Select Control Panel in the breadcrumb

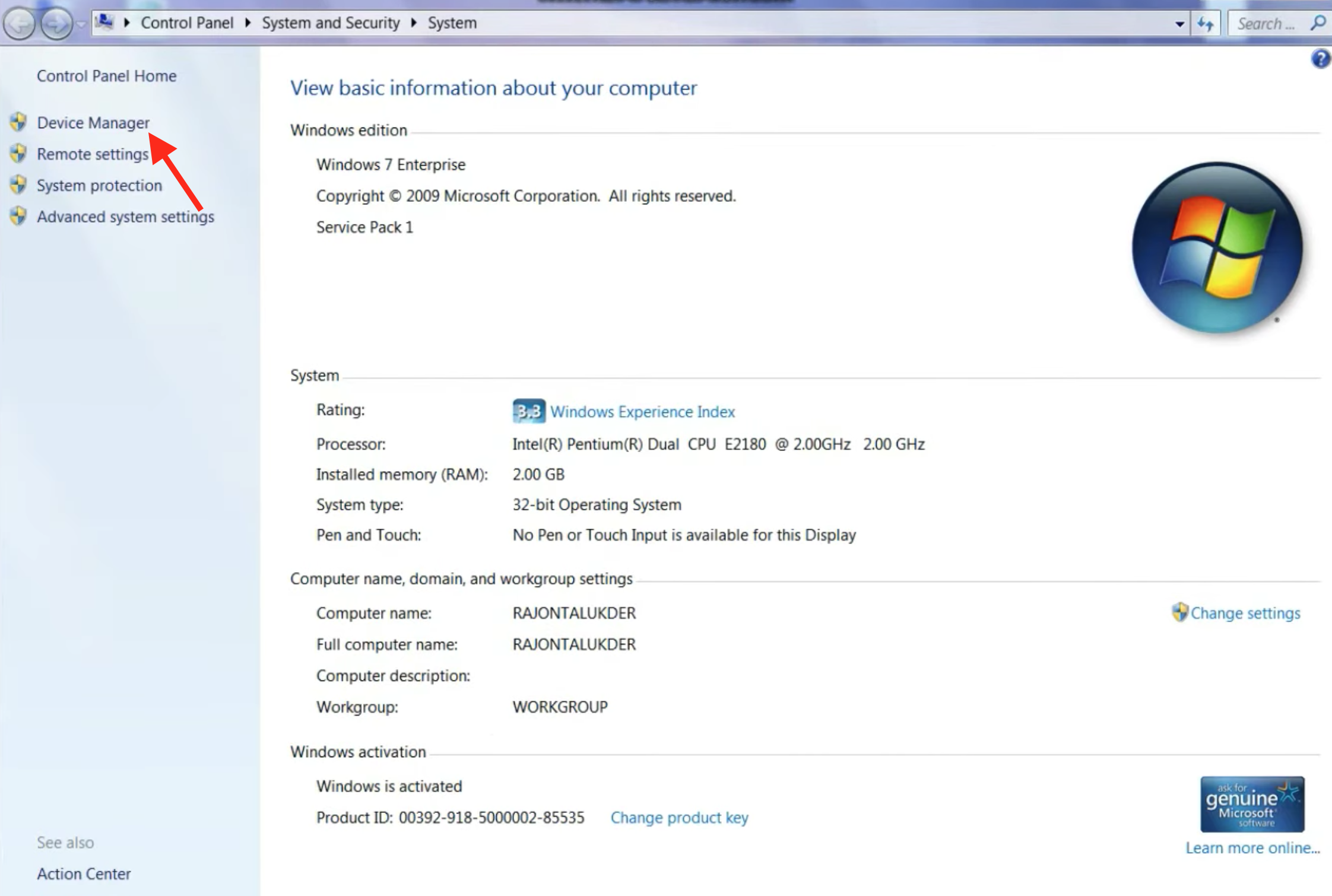click(x=187, y=23)
